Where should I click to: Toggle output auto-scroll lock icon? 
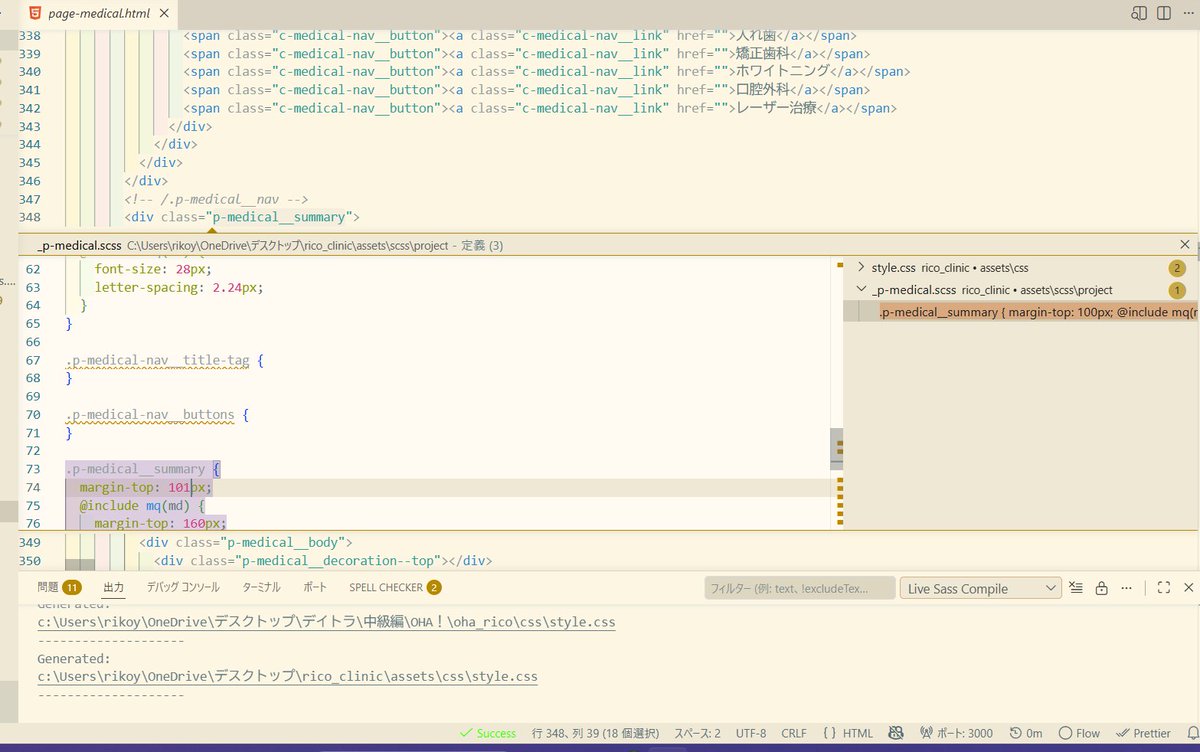(1101, 588)
